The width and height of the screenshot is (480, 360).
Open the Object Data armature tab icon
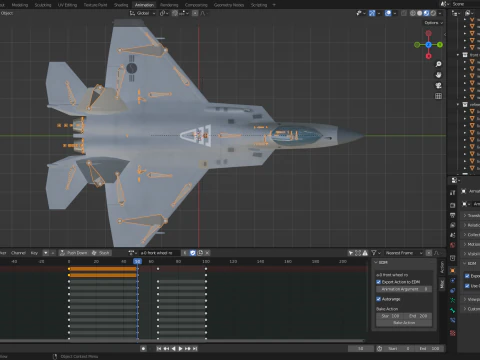pos(452,300)
